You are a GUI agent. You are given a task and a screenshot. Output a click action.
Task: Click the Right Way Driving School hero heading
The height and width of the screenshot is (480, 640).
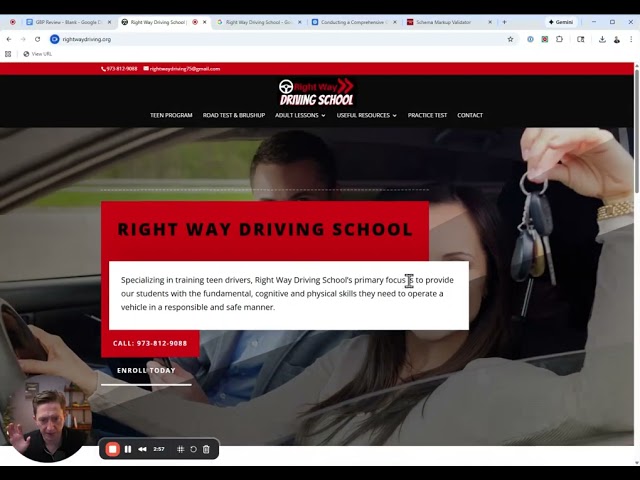[x=265, y=229]
